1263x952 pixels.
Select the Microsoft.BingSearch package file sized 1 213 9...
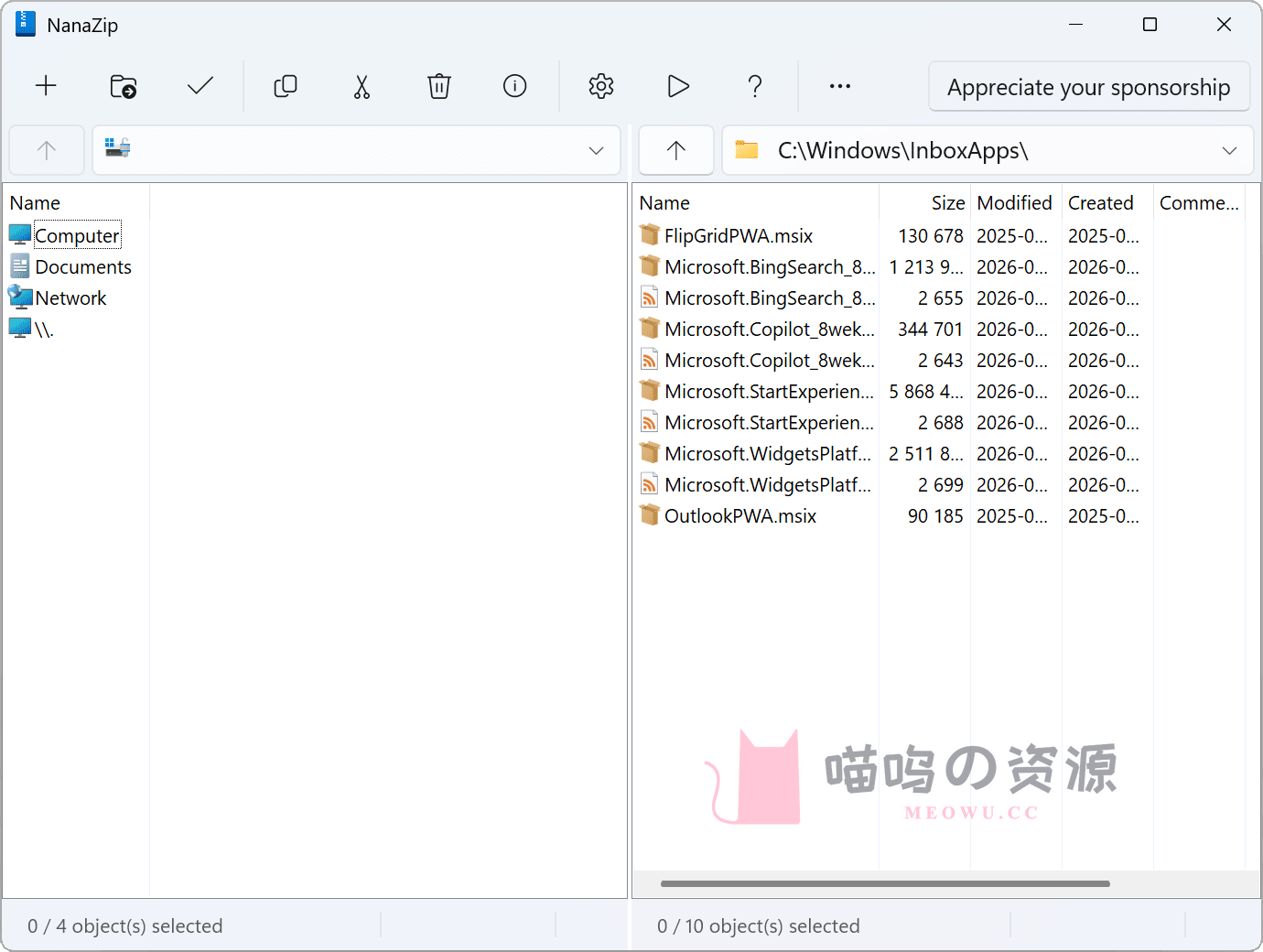tap(770, 267)
